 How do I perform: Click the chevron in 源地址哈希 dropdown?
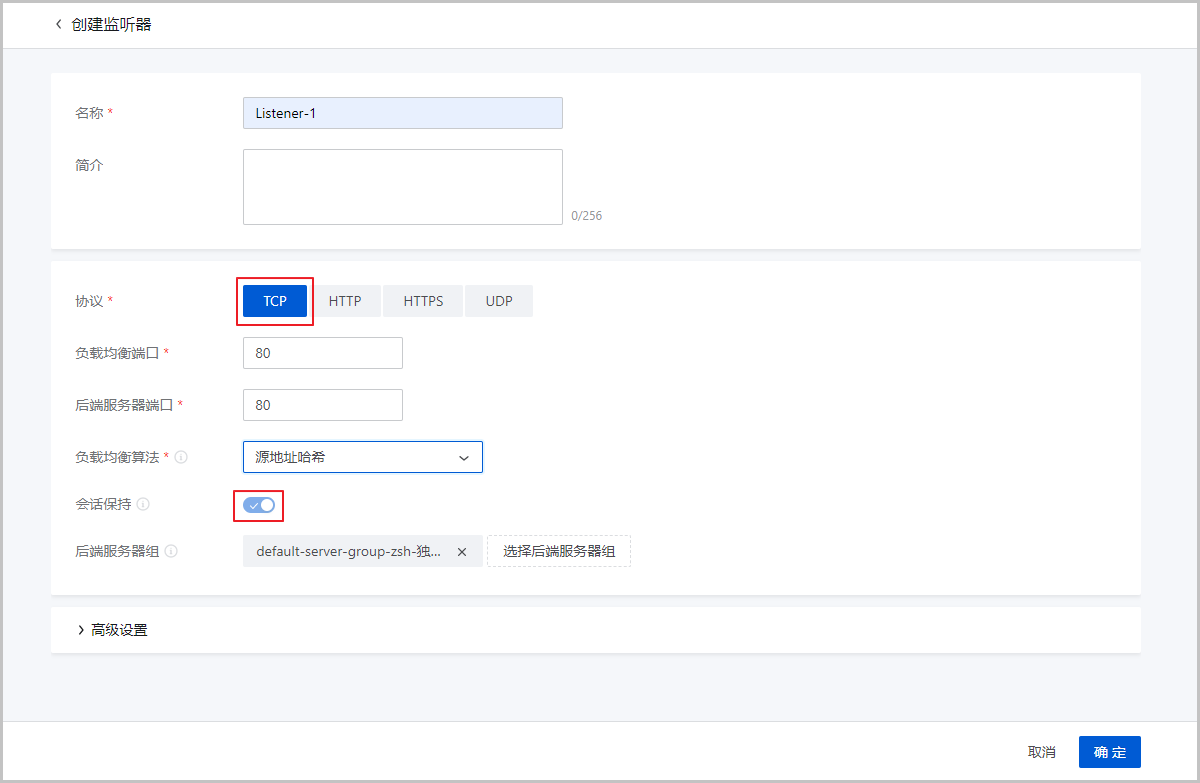tap(464, 458)
